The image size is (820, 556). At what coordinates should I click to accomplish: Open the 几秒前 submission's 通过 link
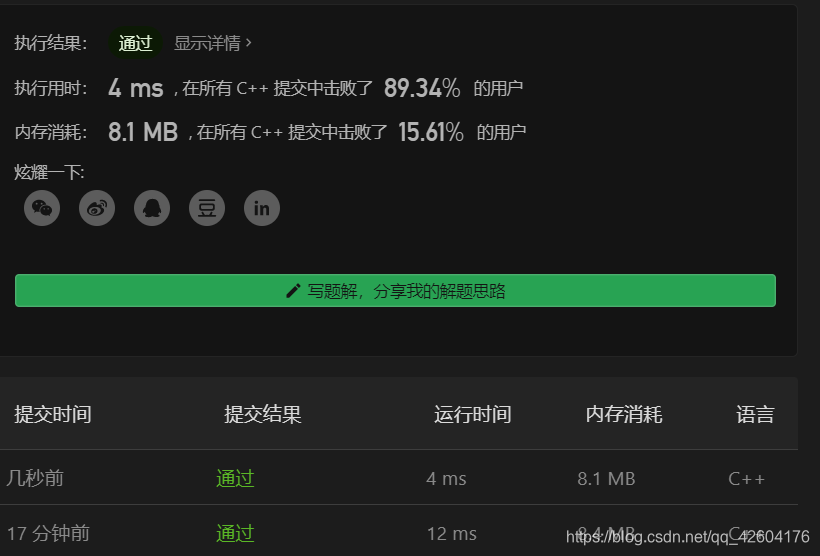tap(235, 478)
